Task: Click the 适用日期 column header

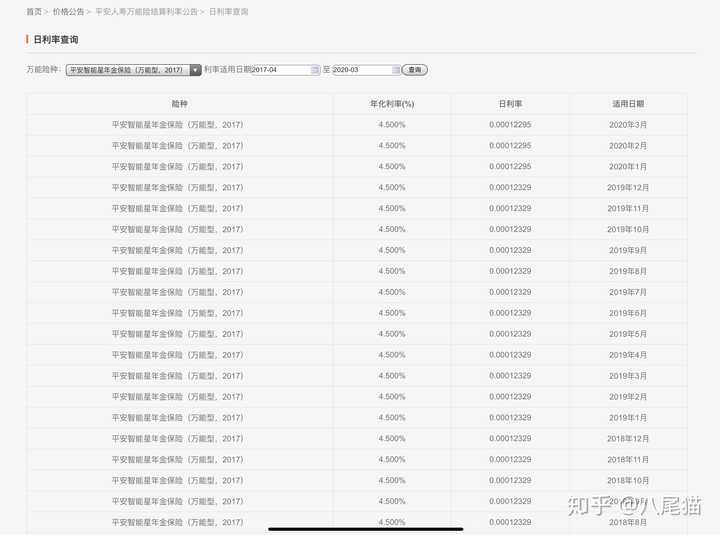Action: click(628, 104)
